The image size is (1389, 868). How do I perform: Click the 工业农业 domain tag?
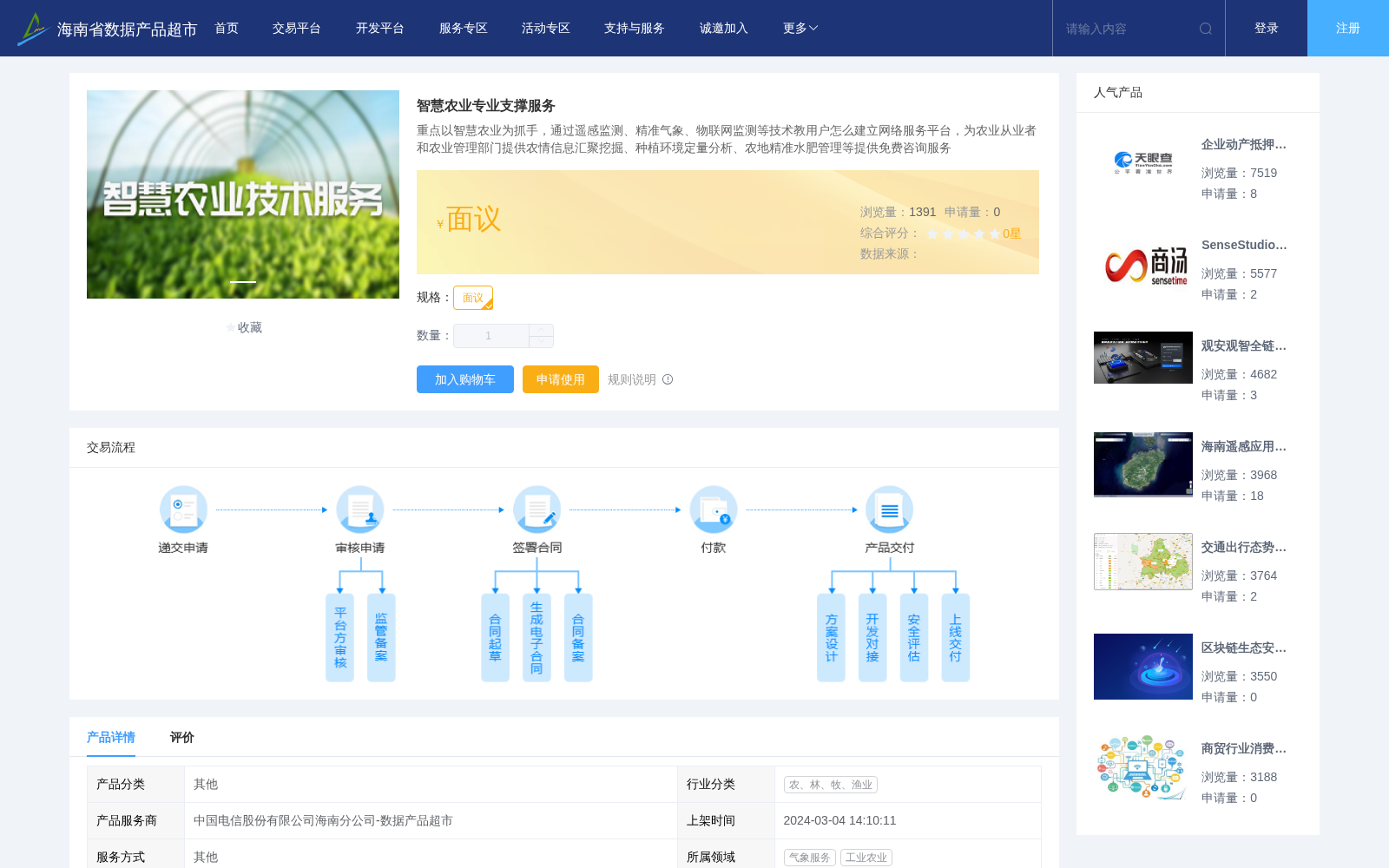[866, 858]
